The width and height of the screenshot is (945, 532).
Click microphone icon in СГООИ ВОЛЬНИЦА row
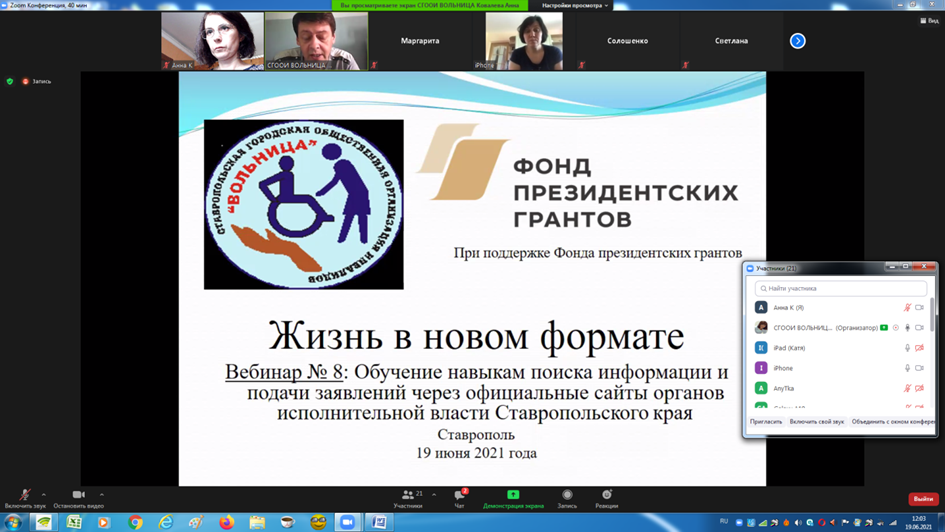tap(907, 328)
